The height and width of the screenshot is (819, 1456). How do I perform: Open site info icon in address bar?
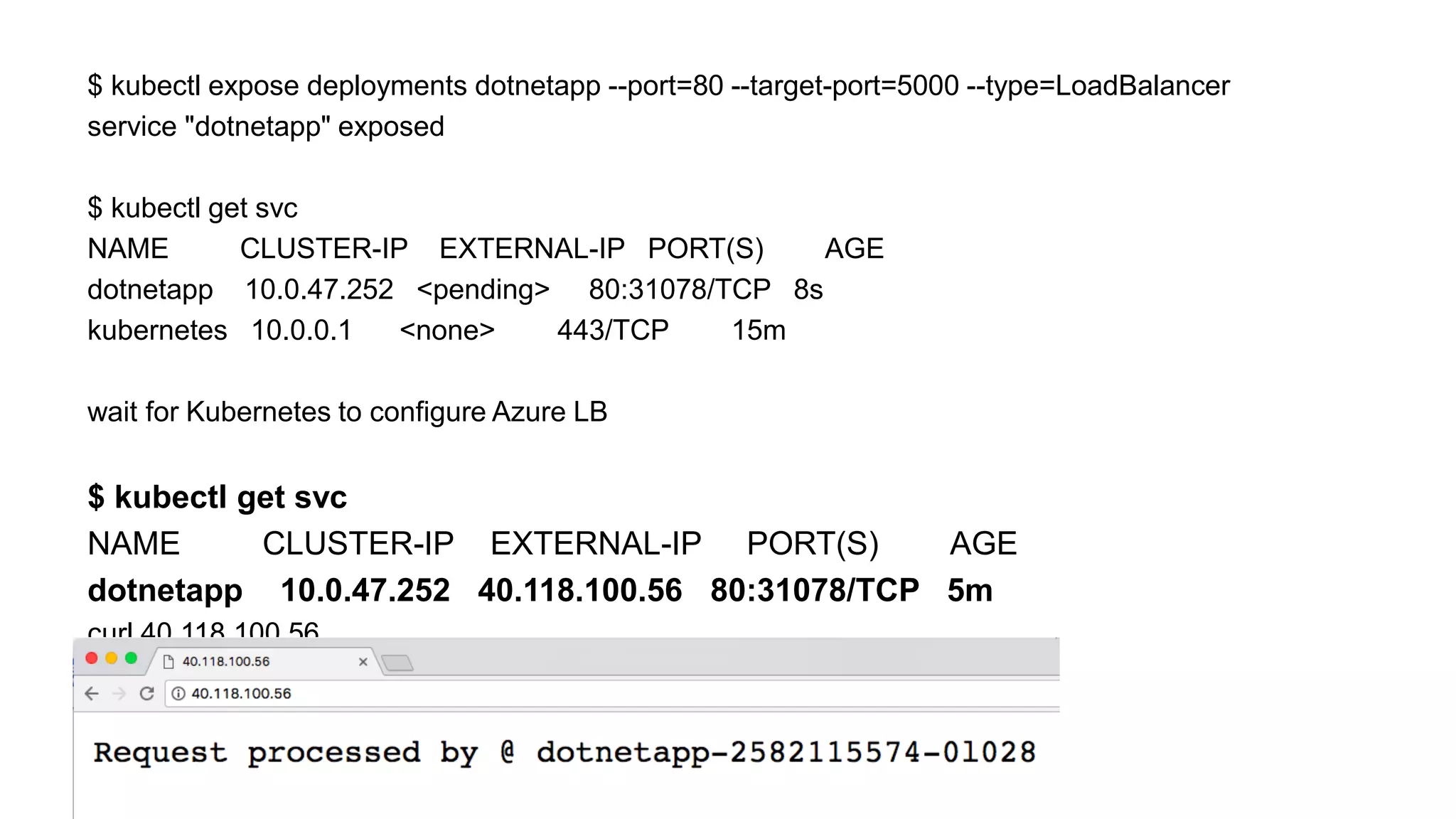178,693
